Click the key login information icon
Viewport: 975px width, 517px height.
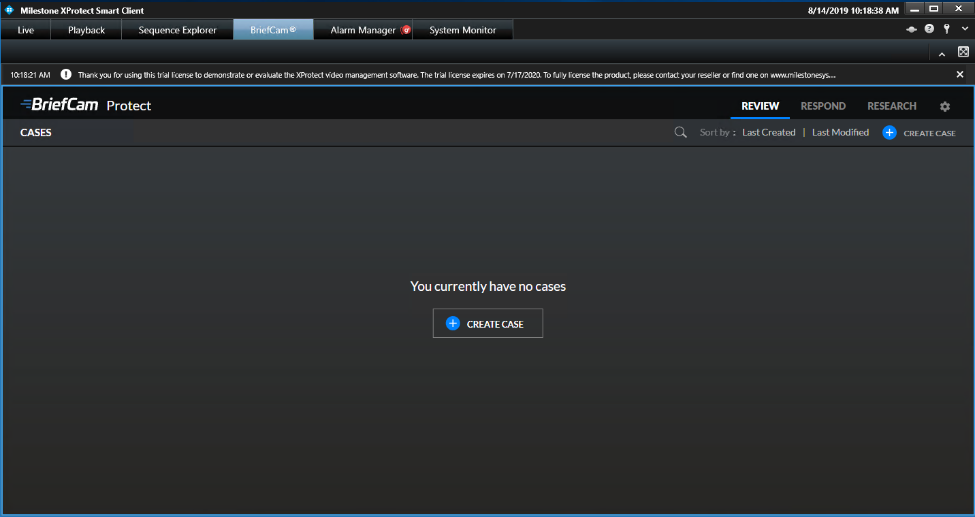[946, 29]
